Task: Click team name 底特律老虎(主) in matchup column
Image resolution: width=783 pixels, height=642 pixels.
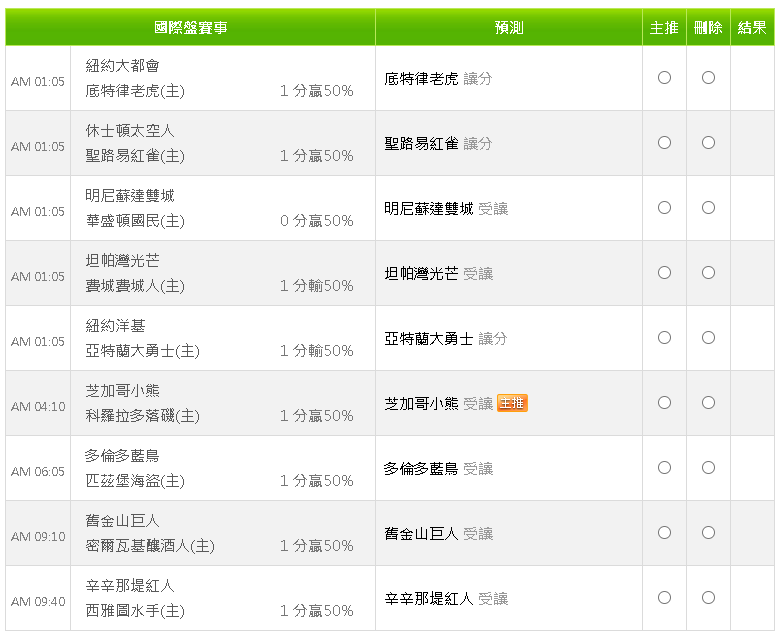Action: (x=135, y=91)
